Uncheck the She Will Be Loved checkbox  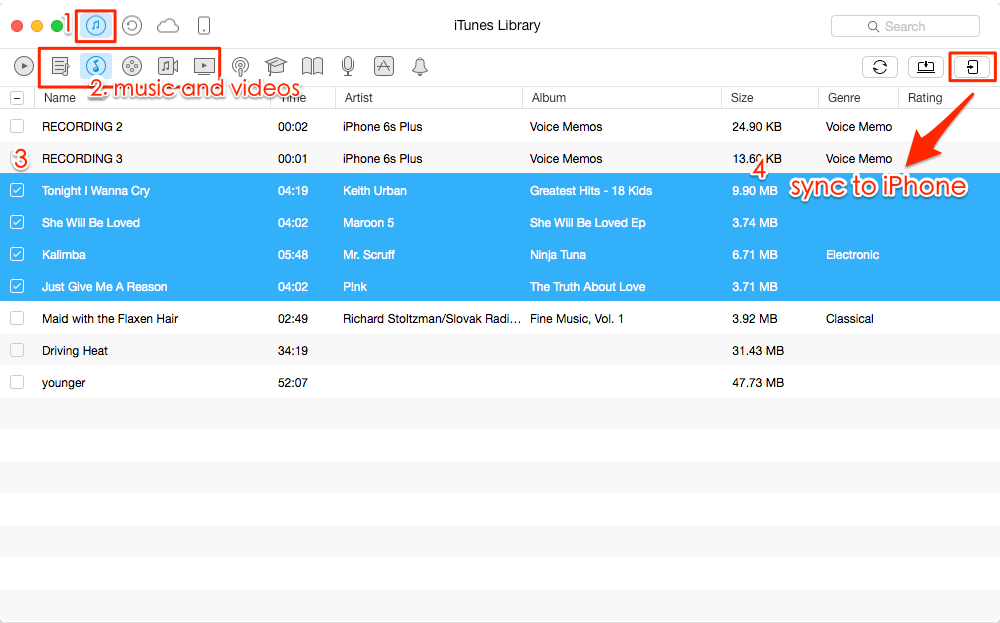pos(17,222)
